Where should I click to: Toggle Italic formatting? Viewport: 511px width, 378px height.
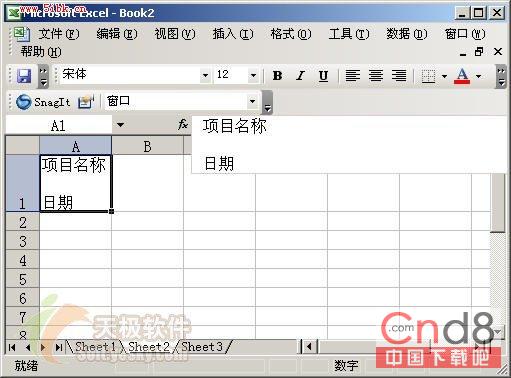(x=300, y=76)
